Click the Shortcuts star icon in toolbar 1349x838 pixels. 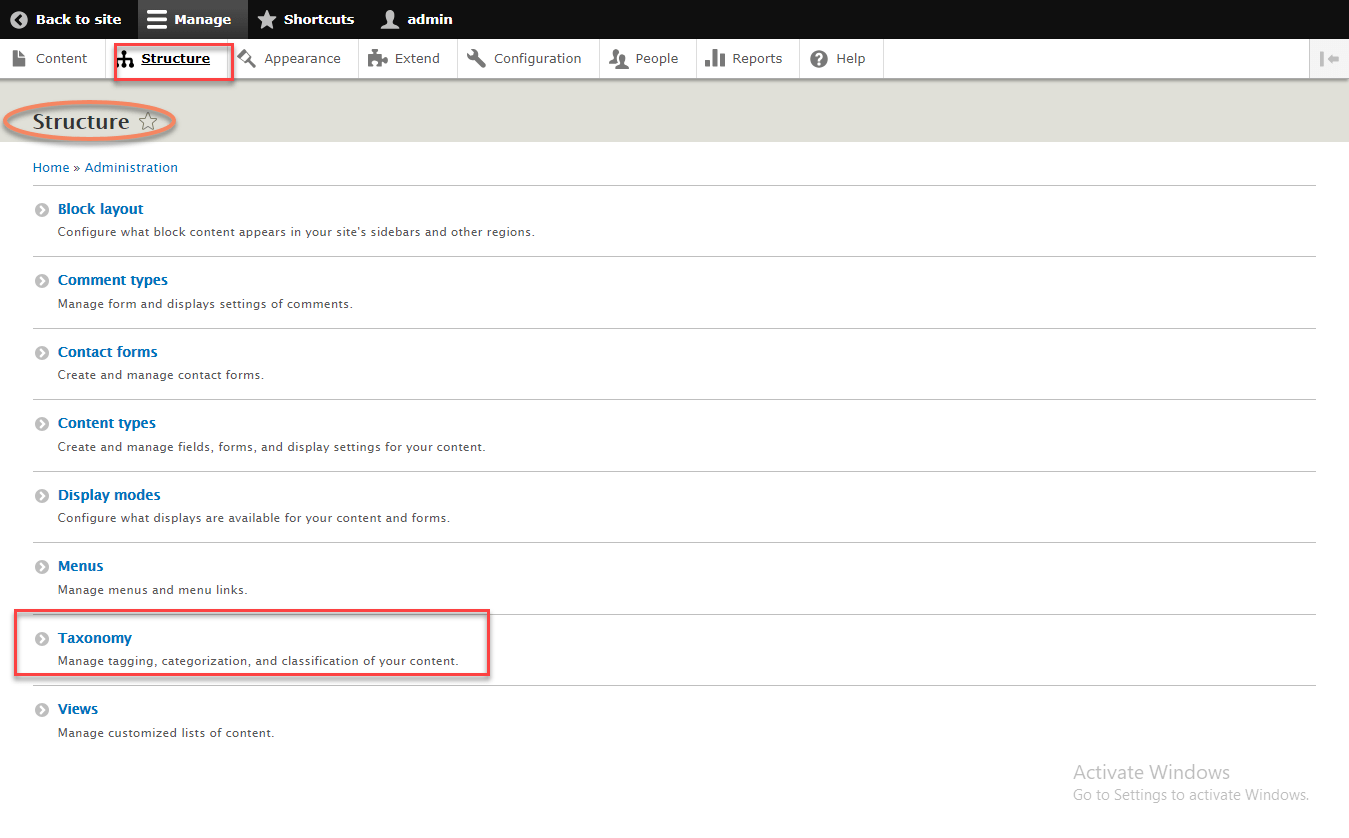(x=267, y=19)
